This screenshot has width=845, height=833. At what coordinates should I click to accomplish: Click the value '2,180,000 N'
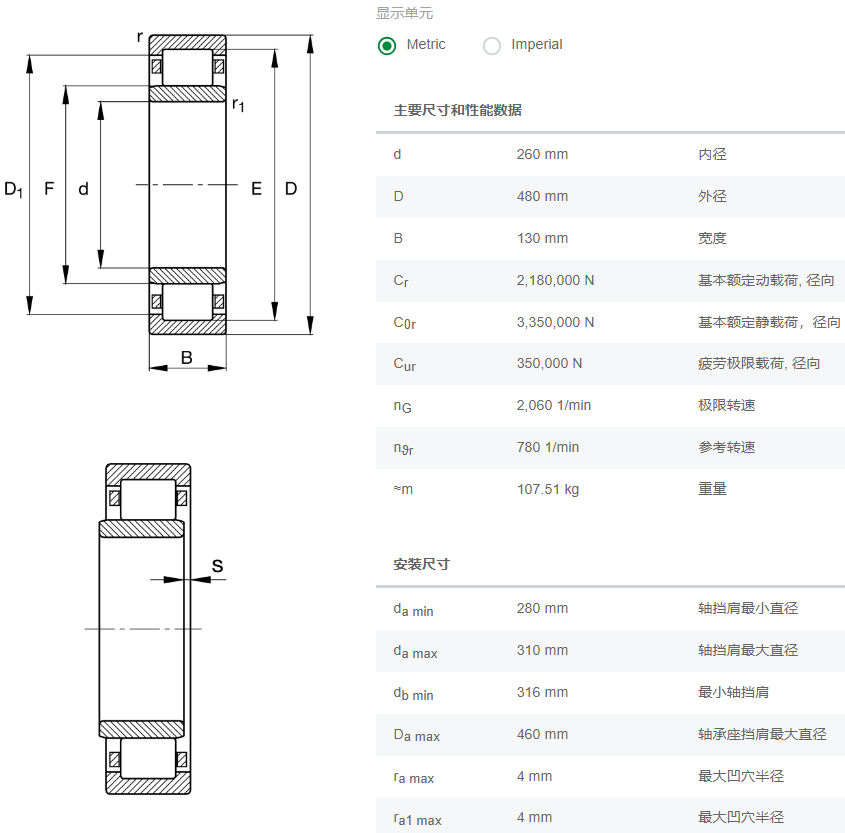click(555, 280)
